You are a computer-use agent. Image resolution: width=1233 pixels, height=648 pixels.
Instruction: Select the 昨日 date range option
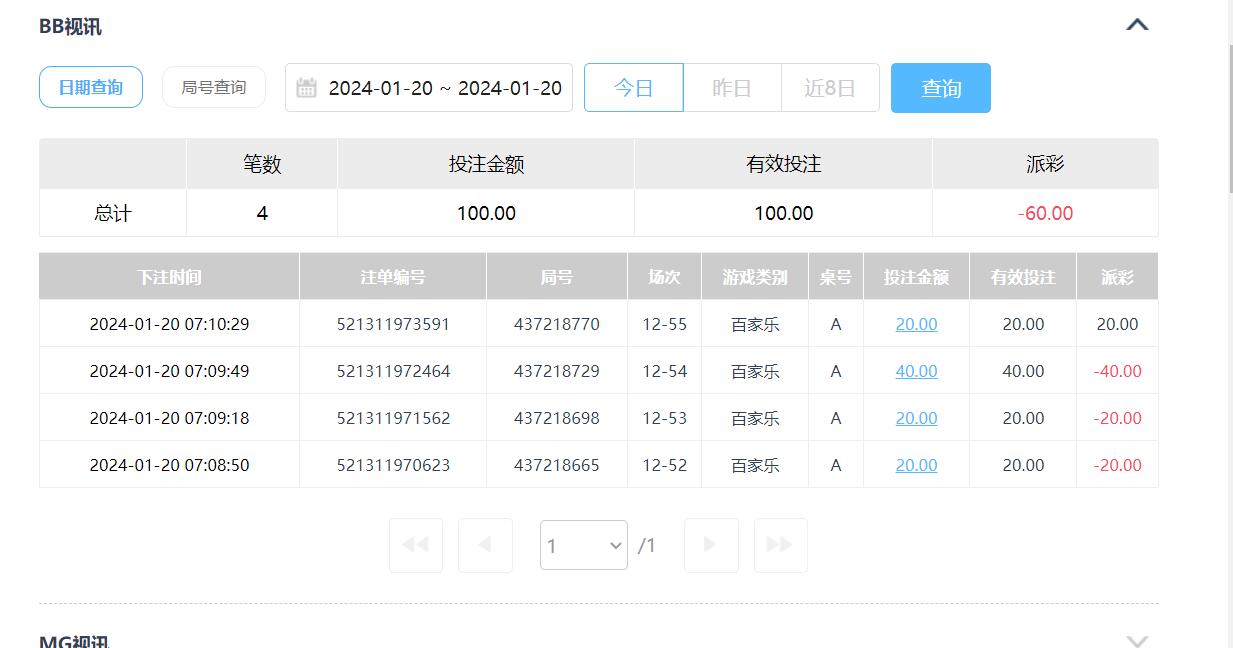click(x=732, y=88)
